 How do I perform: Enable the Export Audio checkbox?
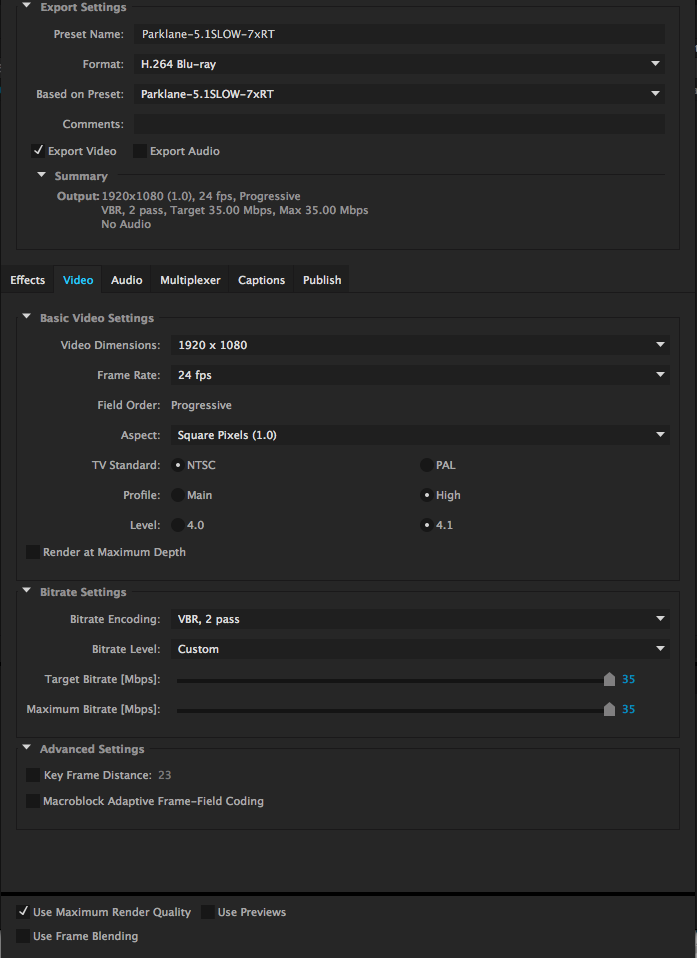pos(140,151)
